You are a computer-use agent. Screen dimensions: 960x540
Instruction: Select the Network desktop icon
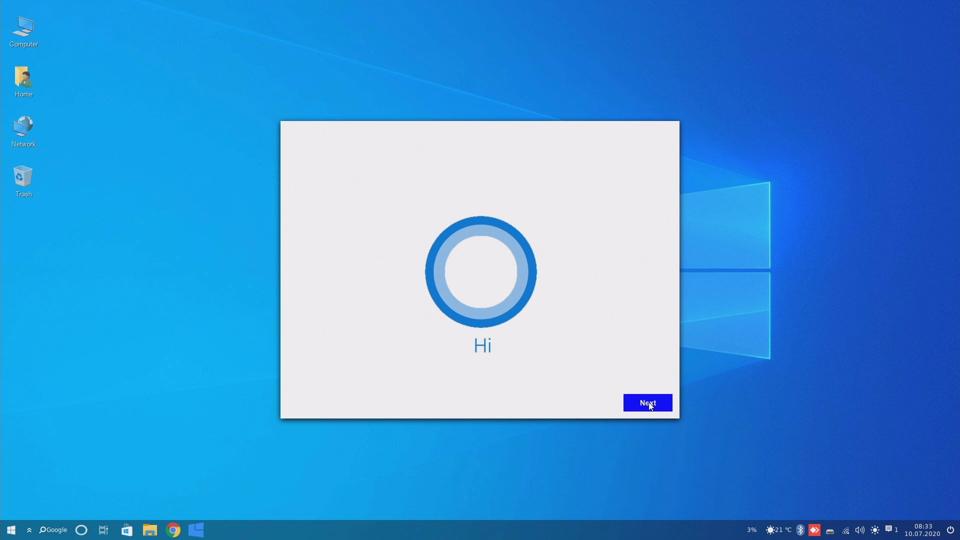tap(23, 131)
